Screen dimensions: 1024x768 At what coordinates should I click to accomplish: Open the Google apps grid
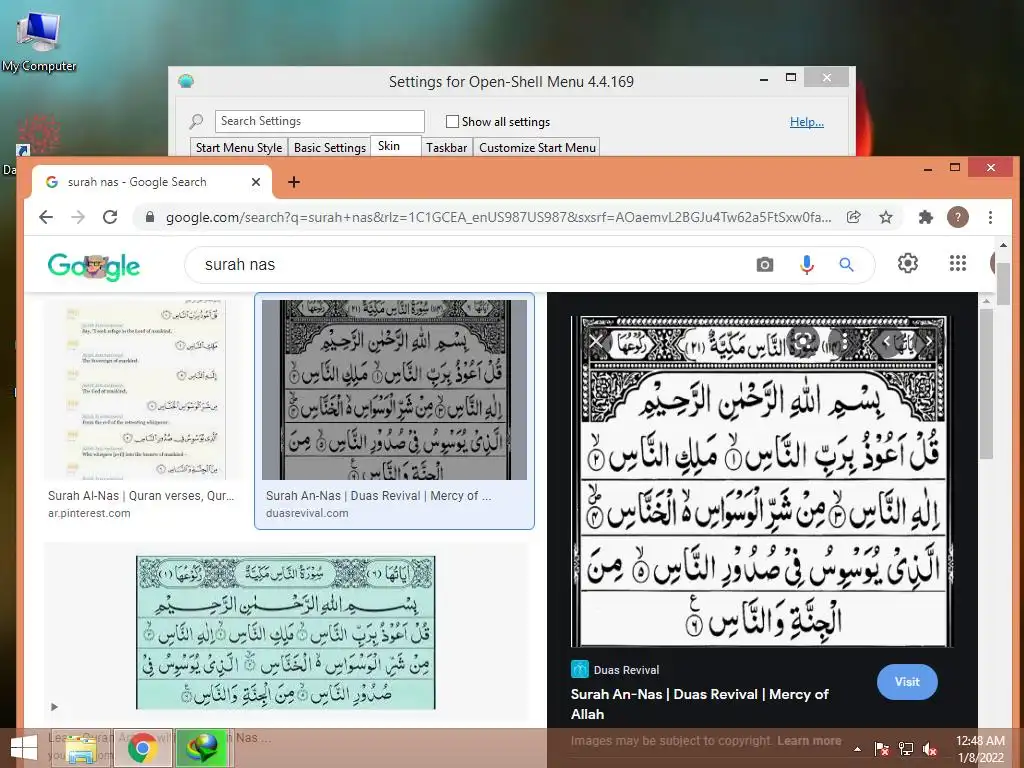[x=957, y=263]
